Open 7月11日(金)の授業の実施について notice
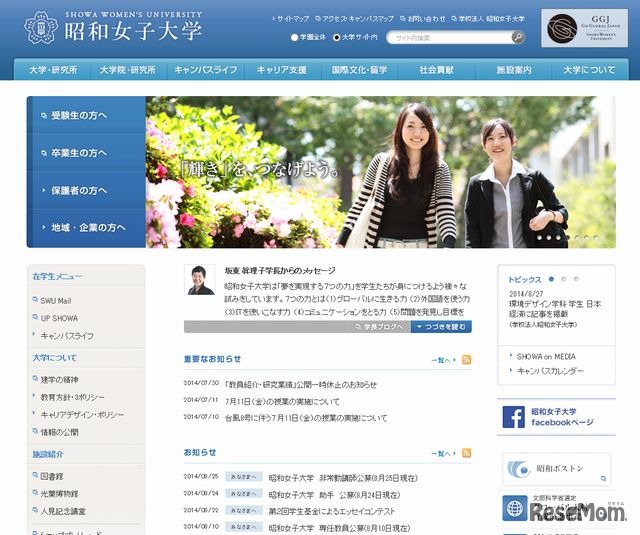640x535 pixels. pos(282,402)
